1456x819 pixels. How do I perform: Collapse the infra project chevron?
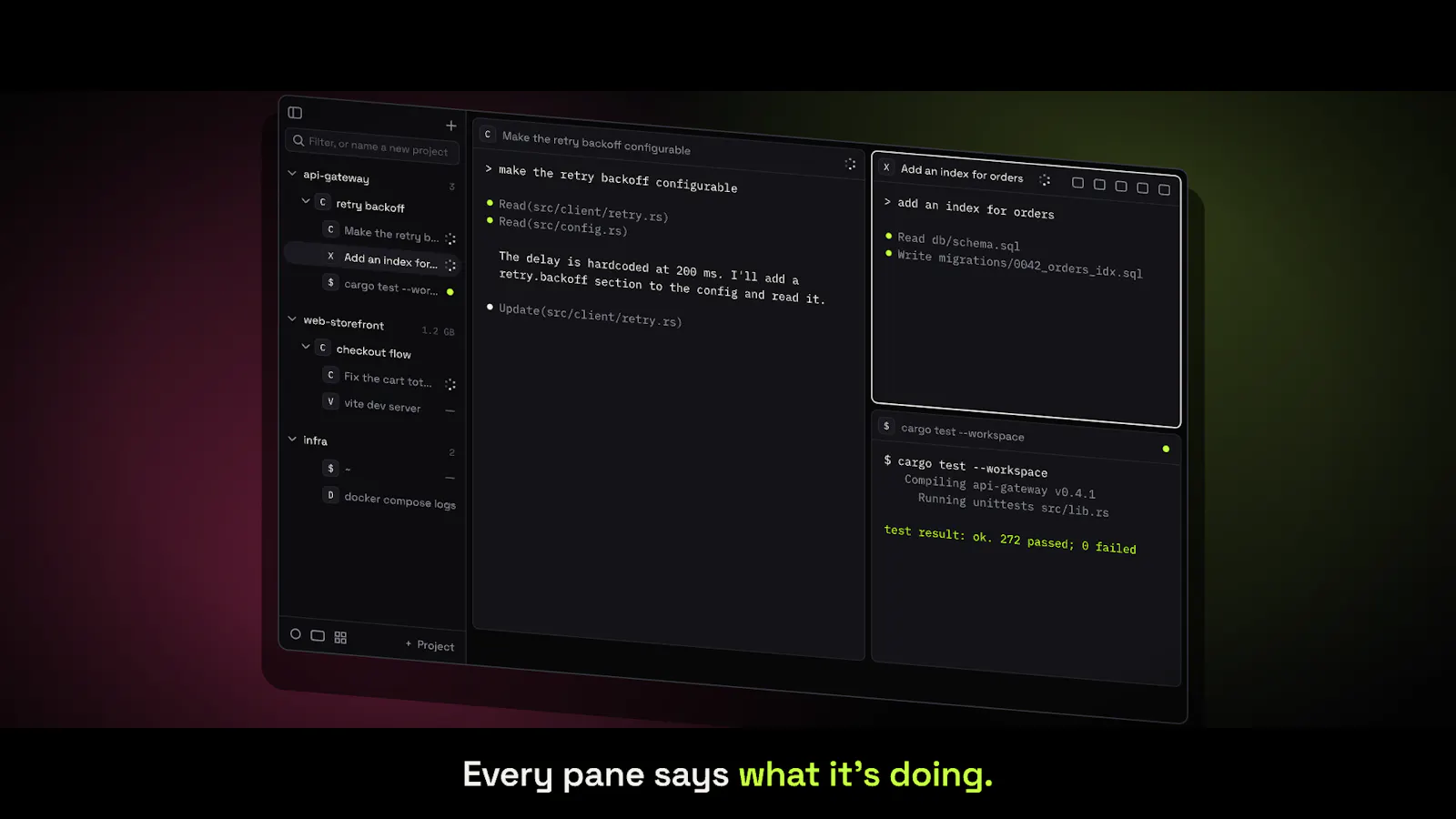click(x=292, y=439)
